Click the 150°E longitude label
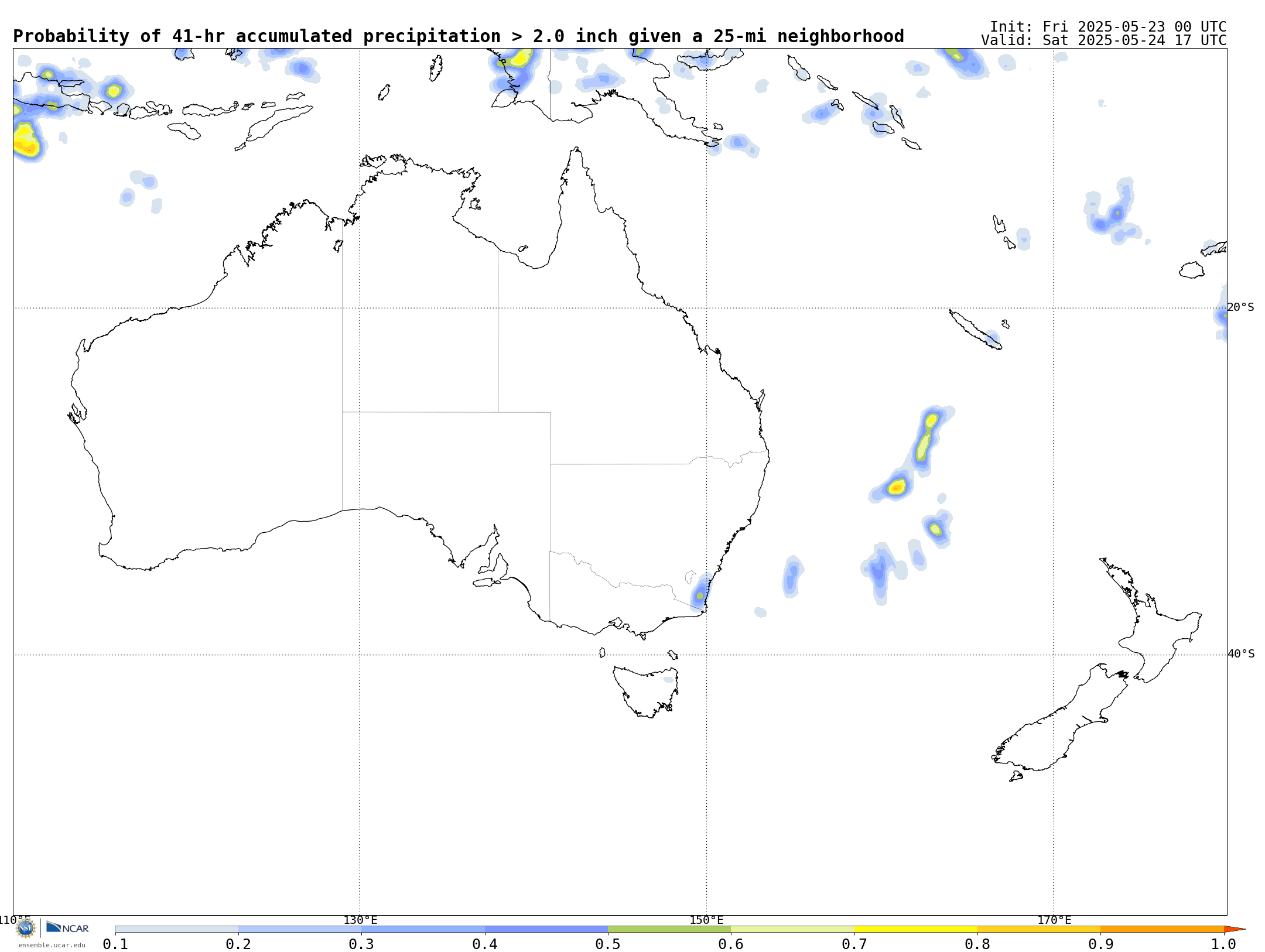The image size is (1265, 952). 706,920
